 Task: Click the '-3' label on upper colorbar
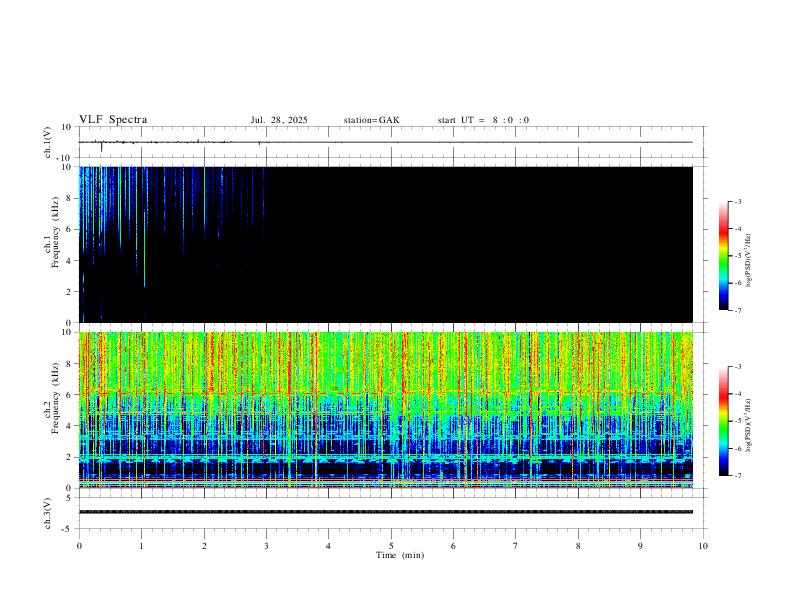(x=737, y=201)
